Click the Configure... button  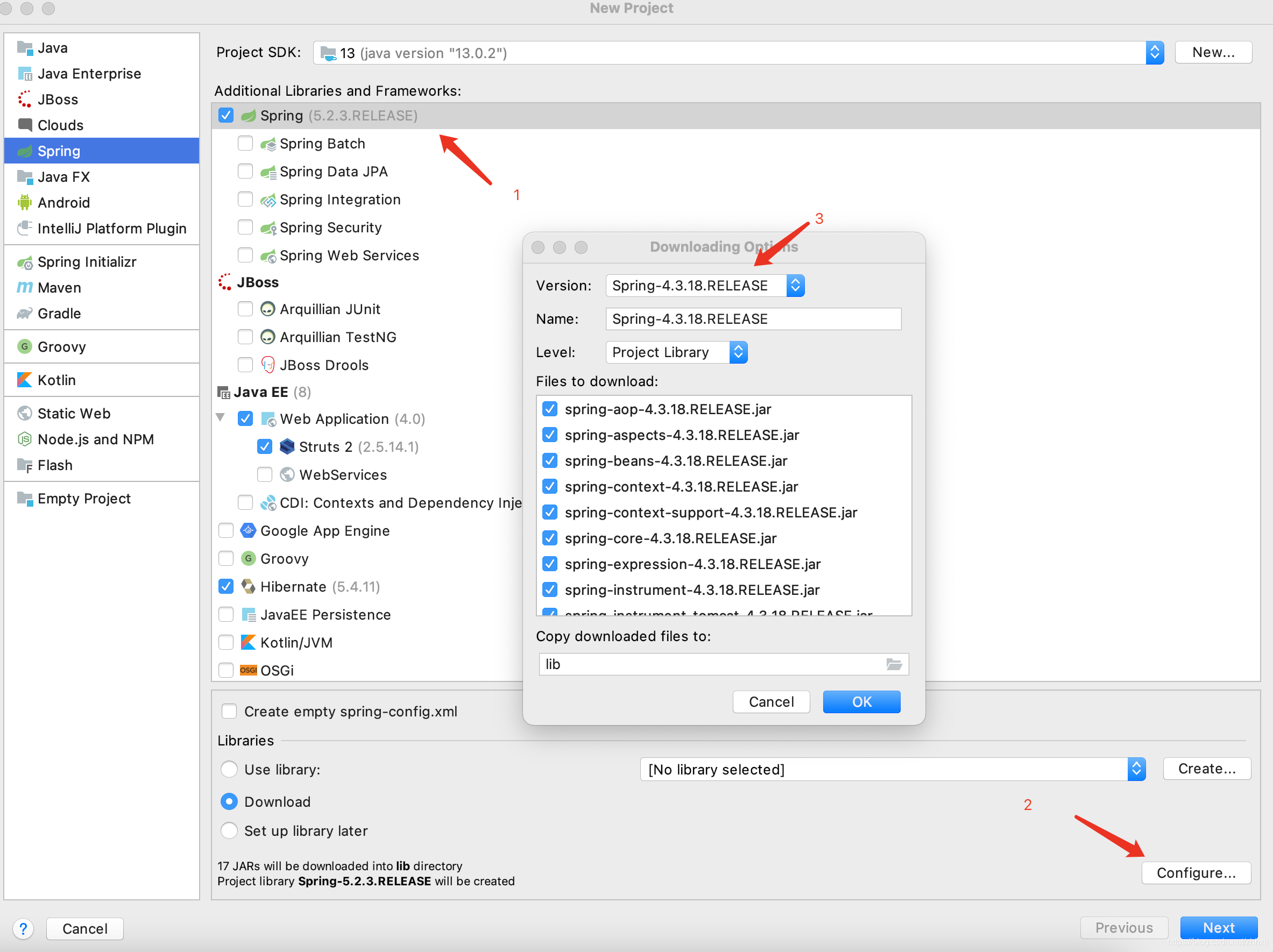point(1196,872)
